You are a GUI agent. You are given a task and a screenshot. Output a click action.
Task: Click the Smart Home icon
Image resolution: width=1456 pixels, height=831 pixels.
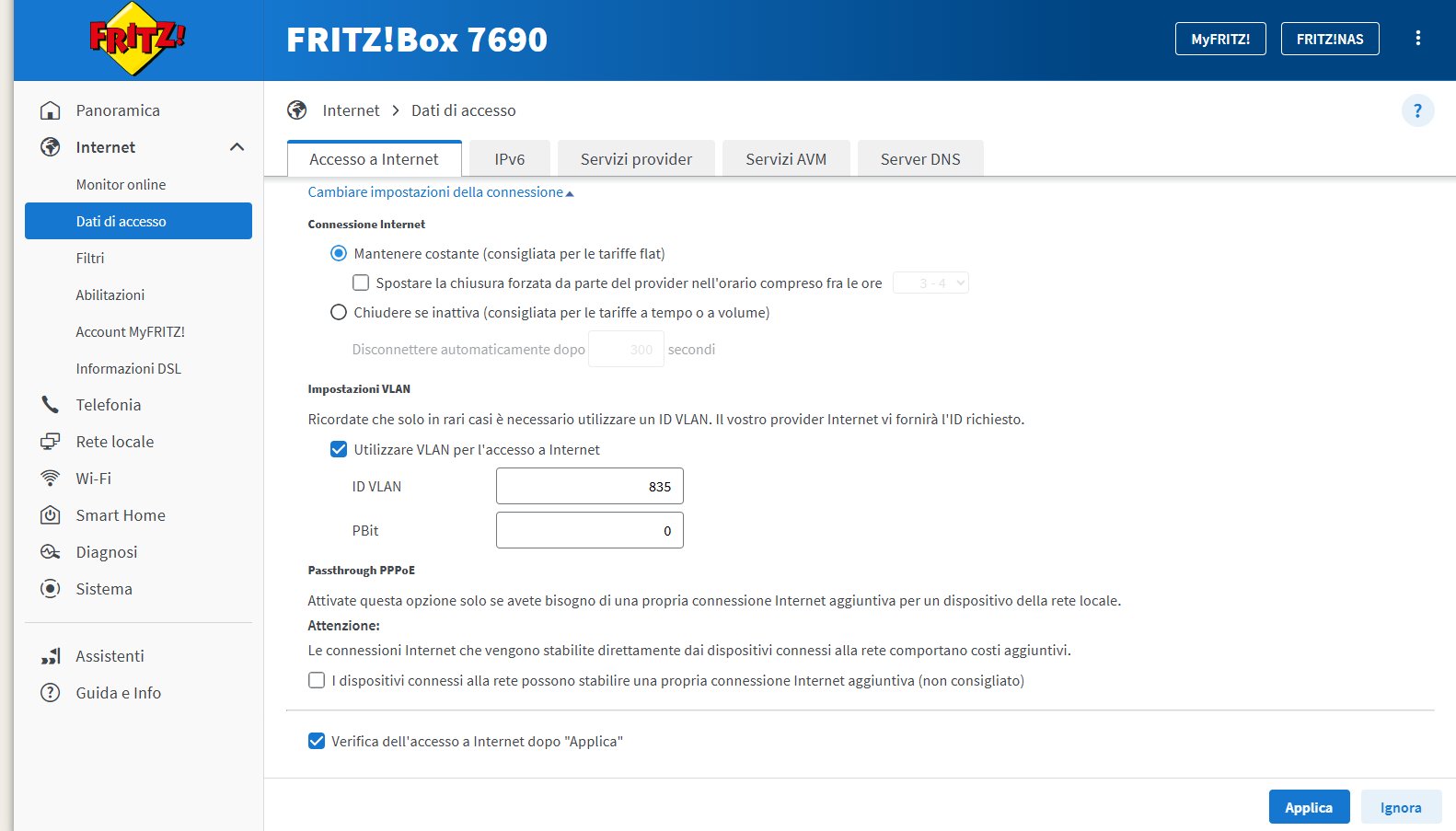(51, 515)
